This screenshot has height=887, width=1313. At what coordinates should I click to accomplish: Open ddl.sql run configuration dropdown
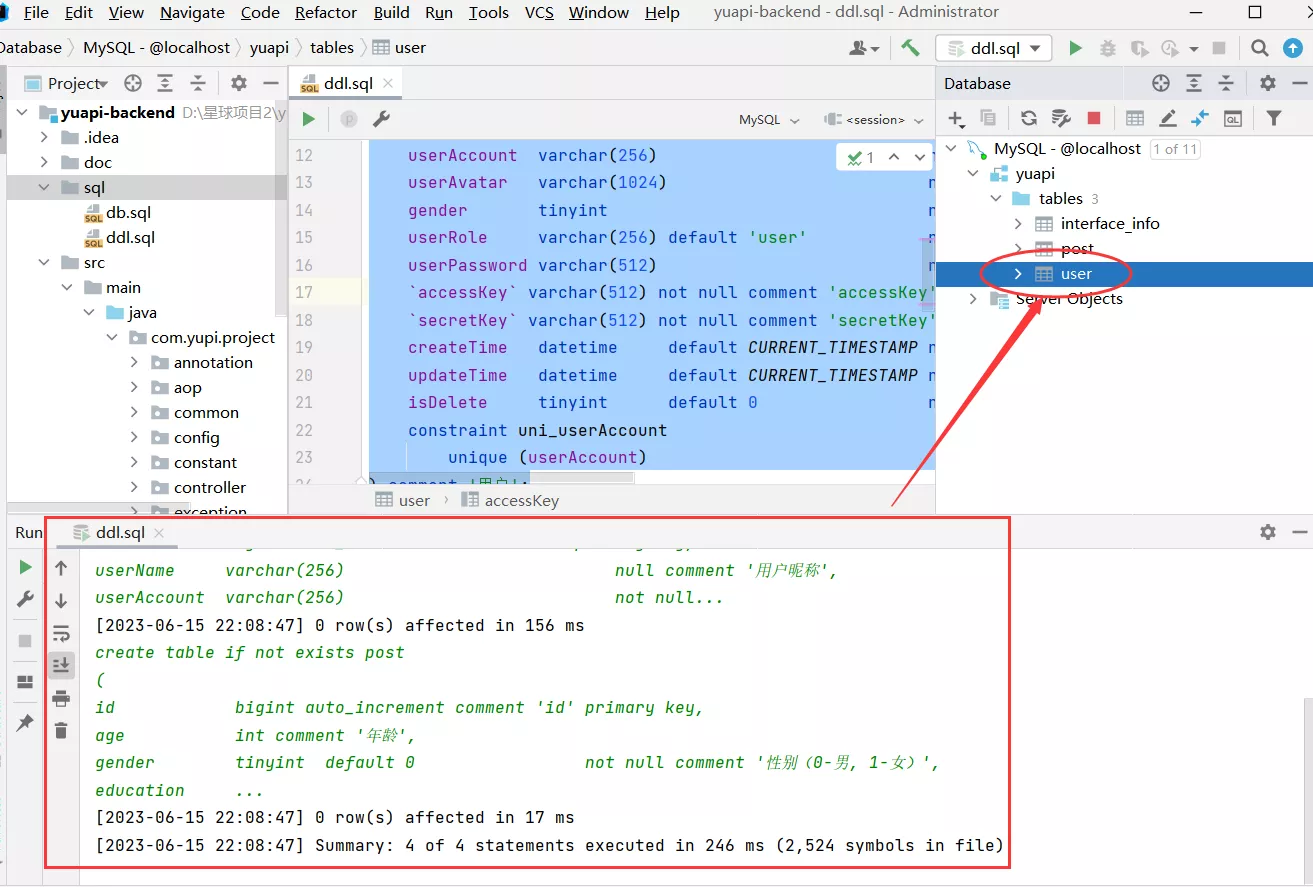tap(993, 48)
